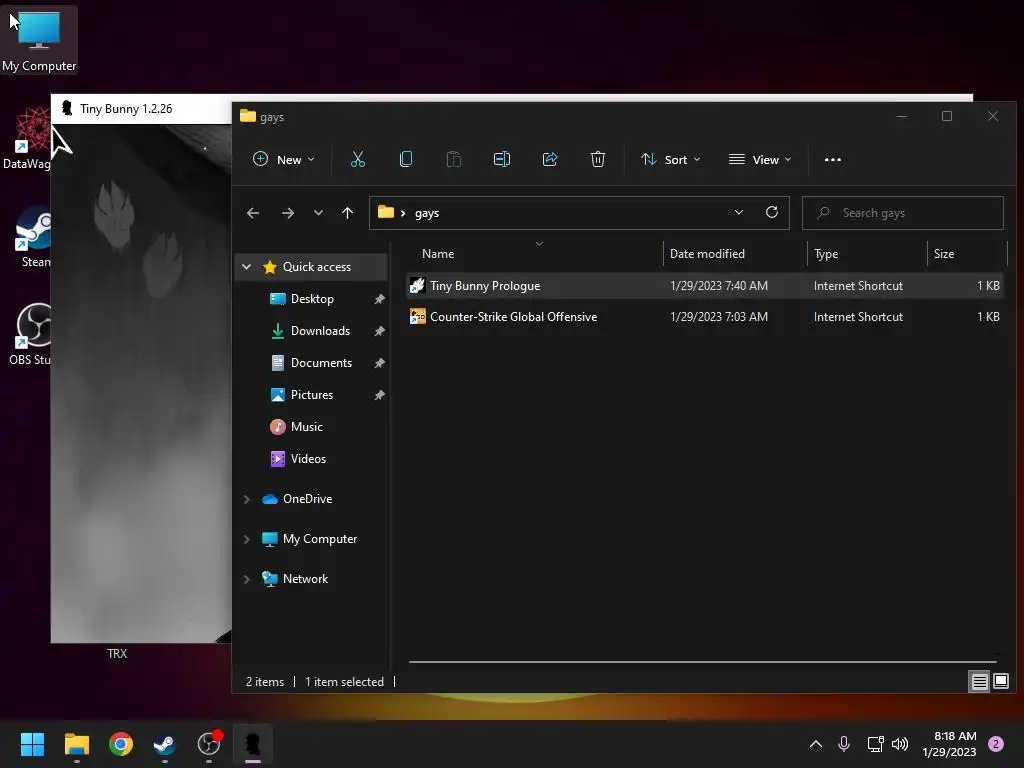This screenshot has width=1024, height=768.
Task: Switch to large thumbnails view icon
Action: 1001,682
